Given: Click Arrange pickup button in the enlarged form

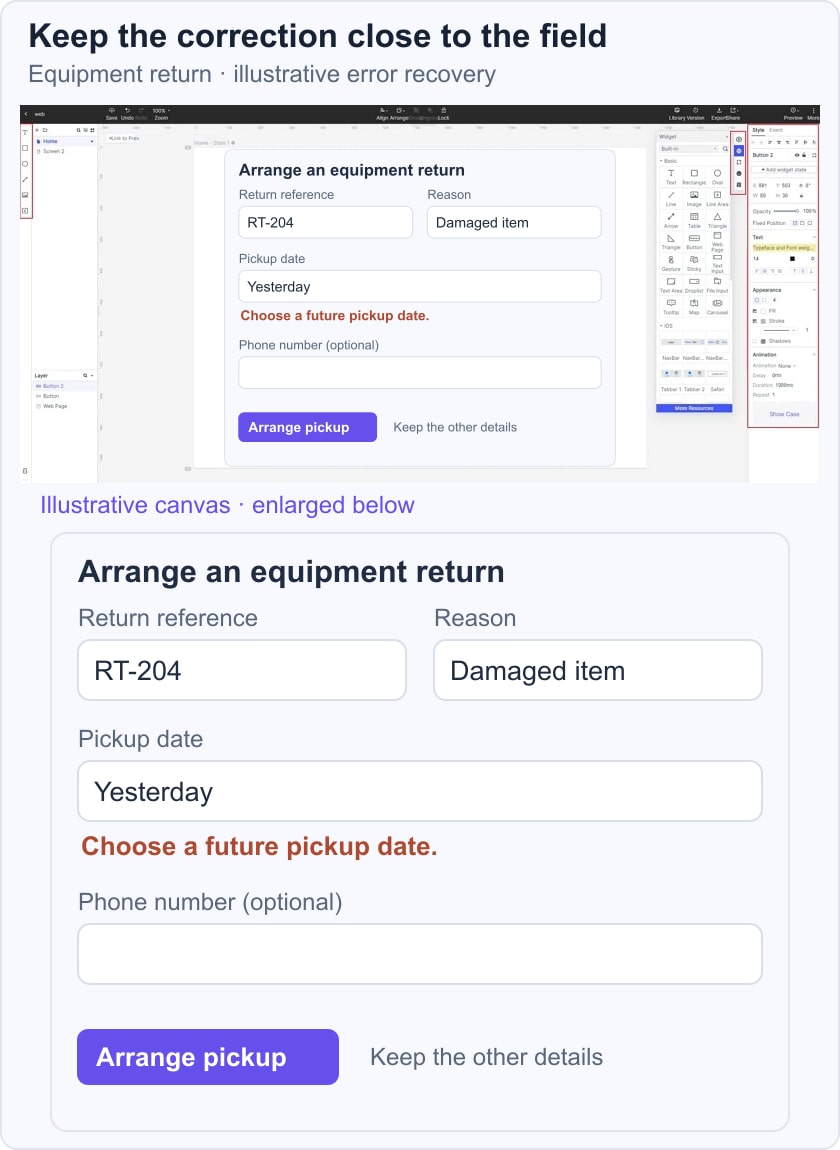Looking at the screenshot, I should pyautogui.click(x=208, y=1057).
